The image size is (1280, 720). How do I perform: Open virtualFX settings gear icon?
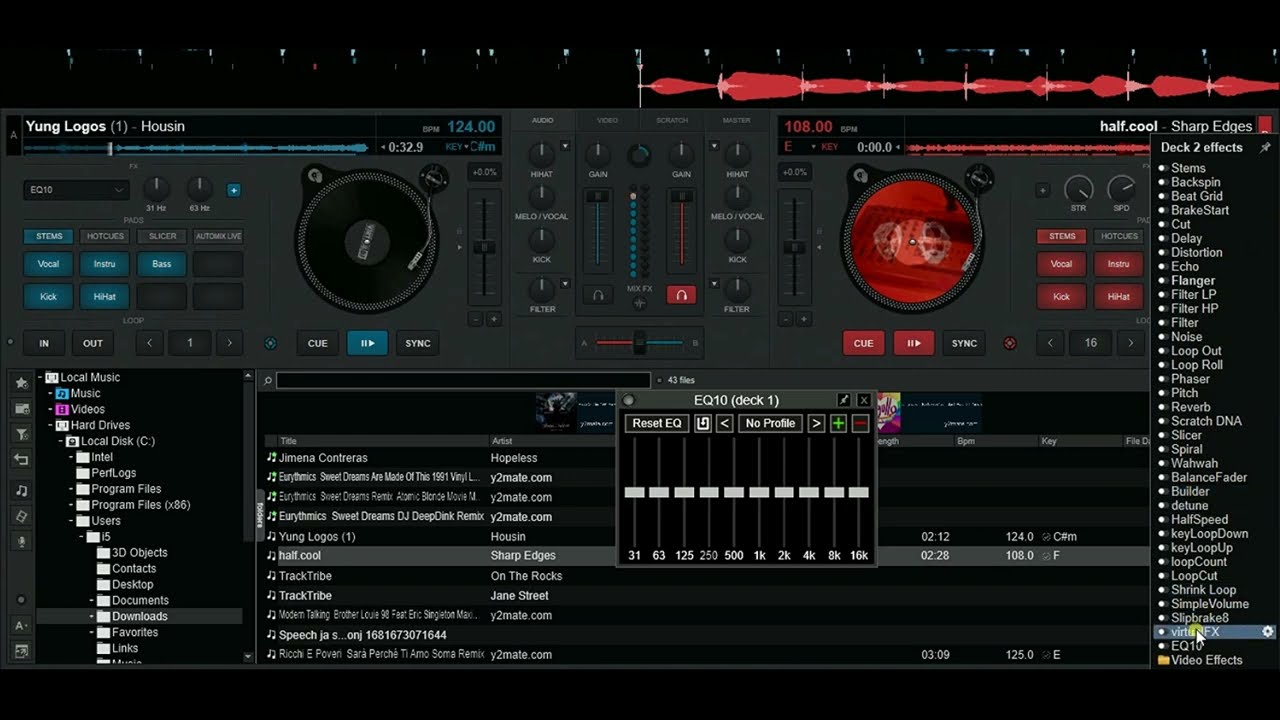(1268, 632)
